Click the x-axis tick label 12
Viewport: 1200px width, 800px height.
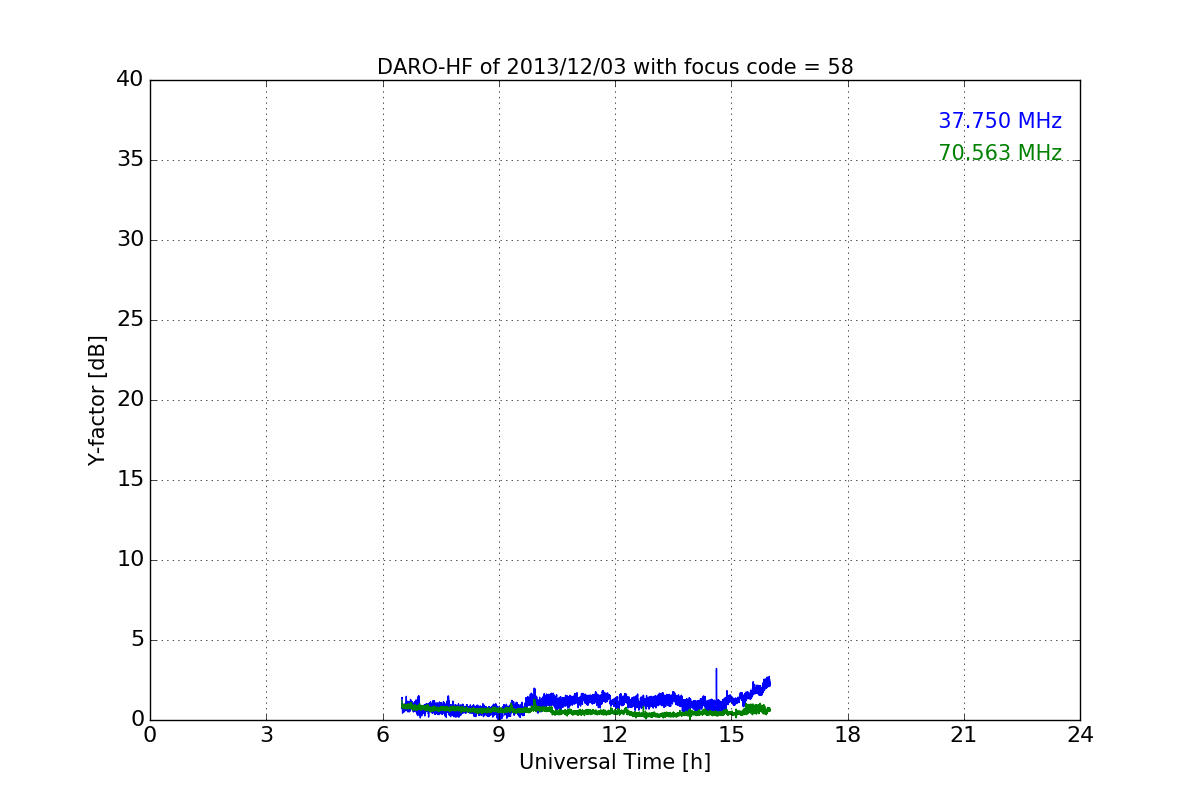pyautogui.click(x=615, y=735)
